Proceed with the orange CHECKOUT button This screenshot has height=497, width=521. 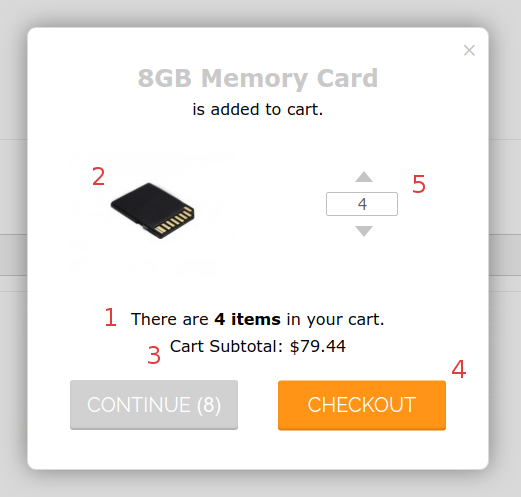pyautogui.click(x=362, y=405)
